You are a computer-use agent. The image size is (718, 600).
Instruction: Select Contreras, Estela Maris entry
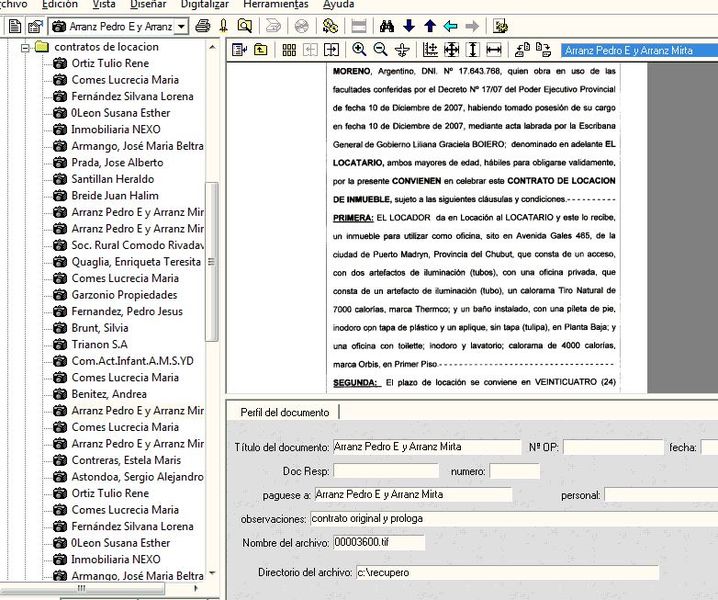click(x=126, y=460)
